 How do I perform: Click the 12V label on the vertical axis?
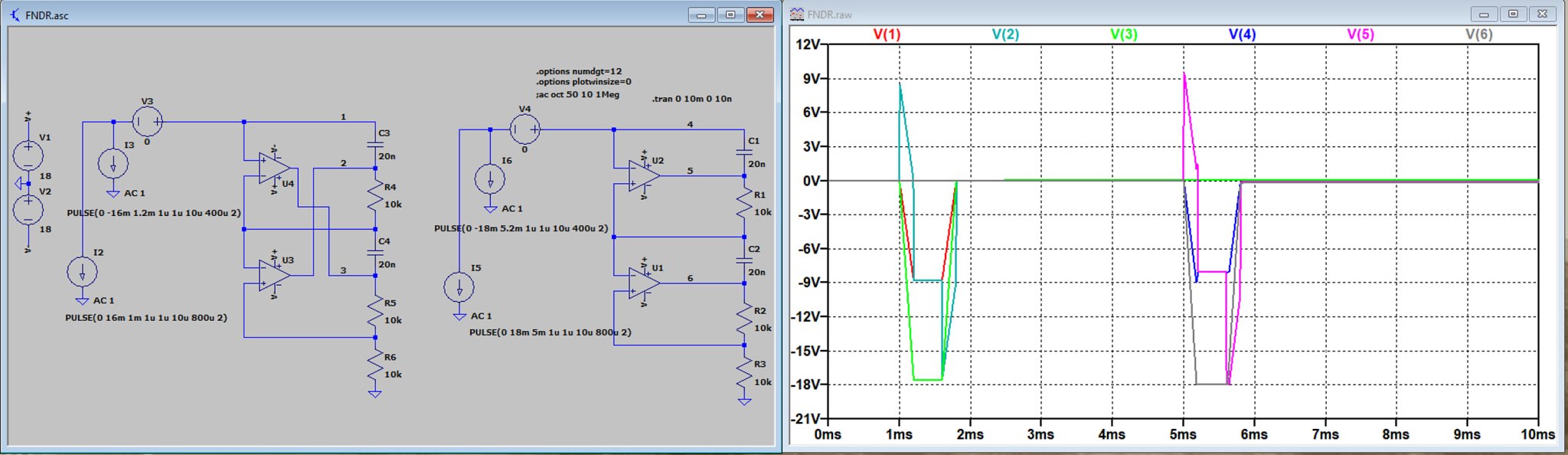[x=807, y=44]
